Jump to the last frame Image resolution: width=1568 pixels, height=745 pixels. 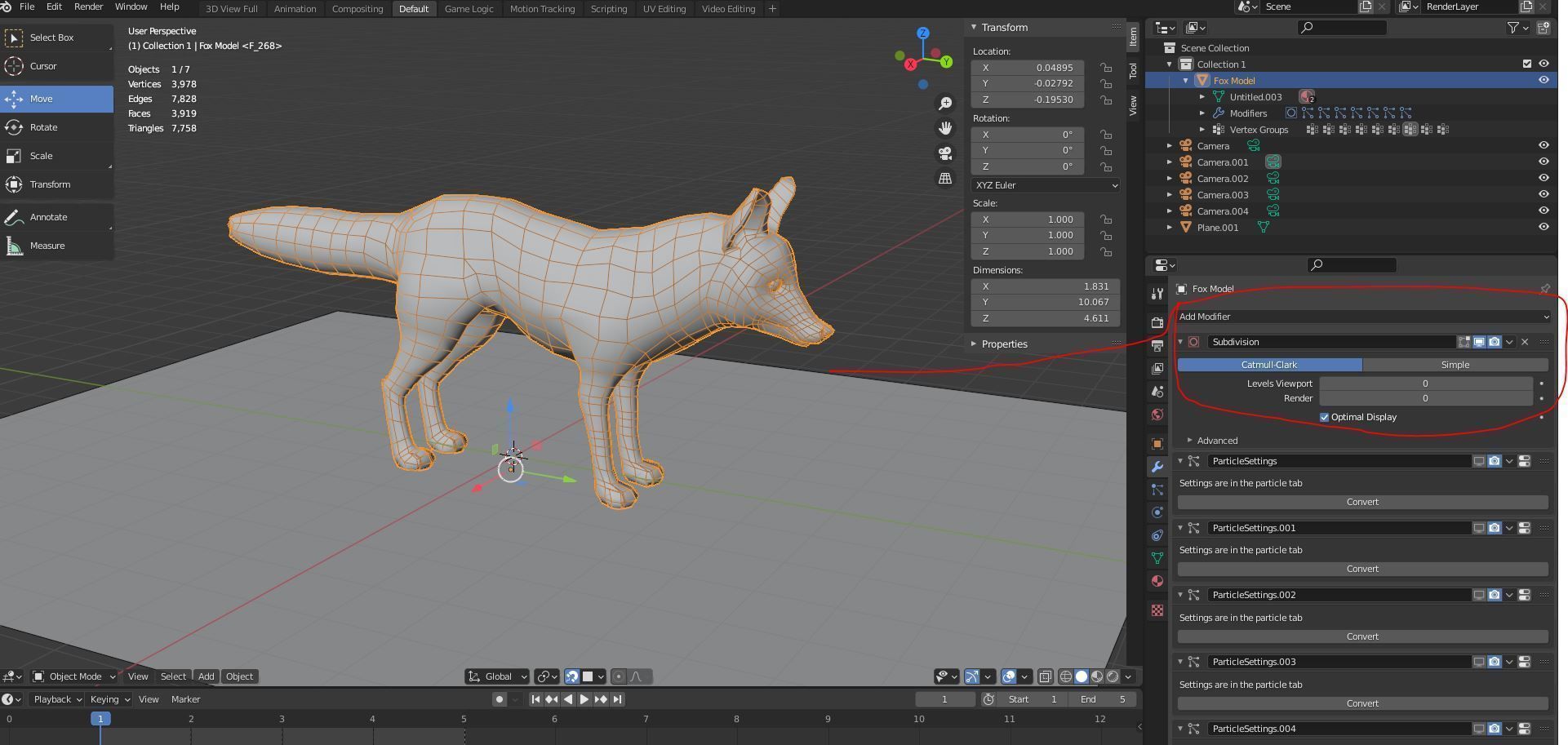click(617, 699)
